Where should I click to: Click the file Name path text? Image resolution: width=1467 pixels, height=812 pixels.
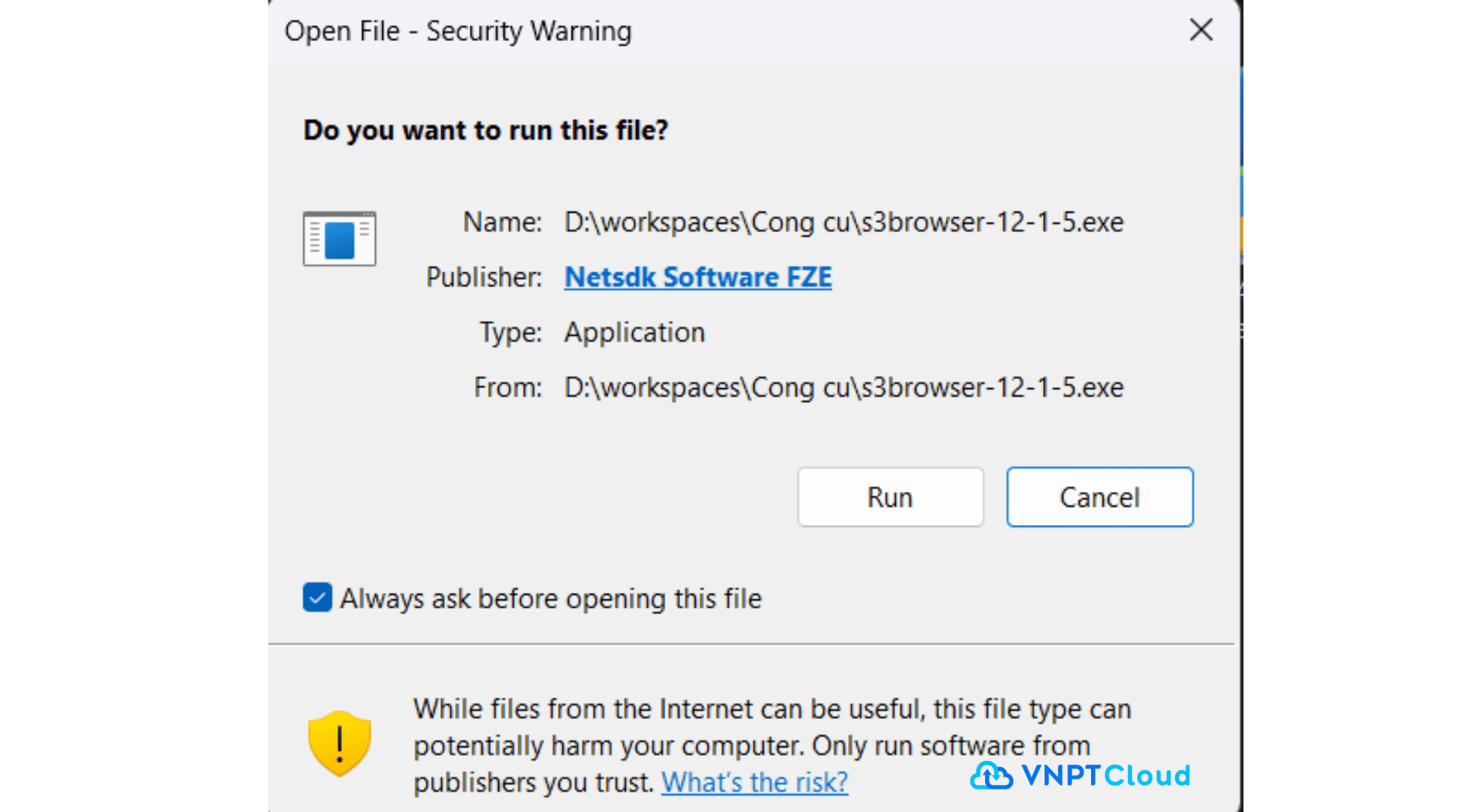point(843,223)
